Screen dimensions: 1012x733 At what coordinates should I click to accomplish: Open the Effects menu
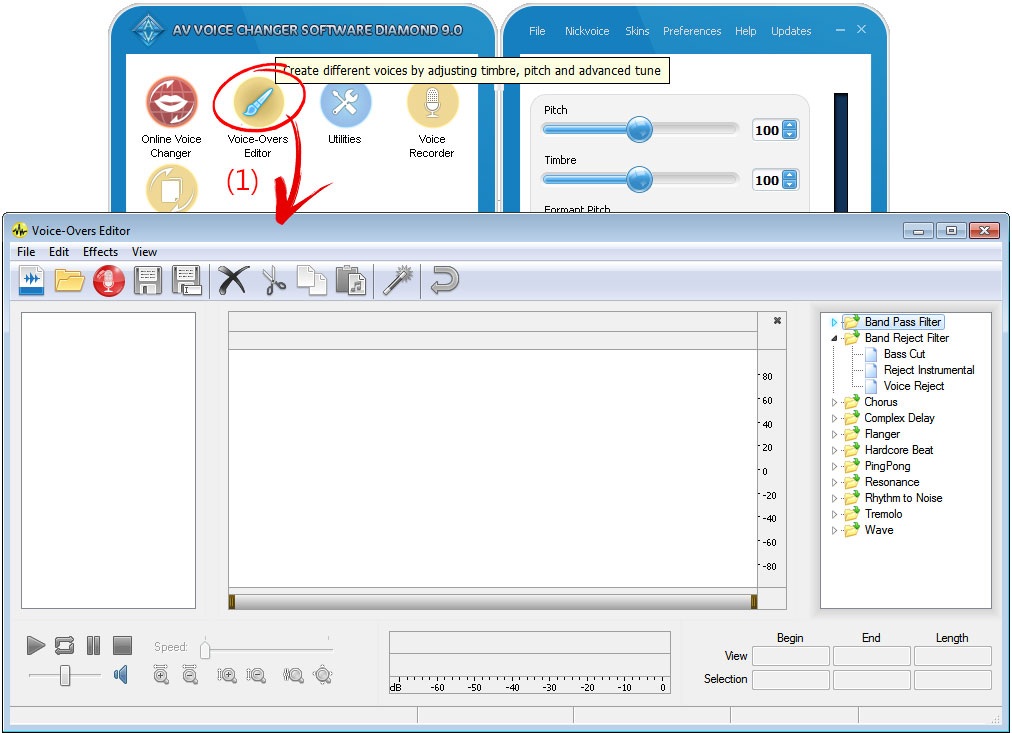click(x=100, y=252)
